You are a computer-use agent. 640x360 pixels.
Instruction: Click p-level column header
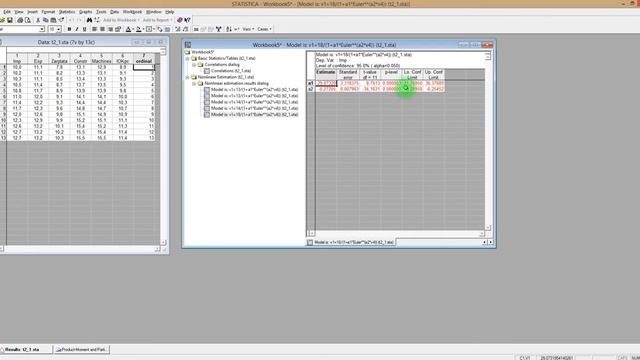tap(391, 74)
